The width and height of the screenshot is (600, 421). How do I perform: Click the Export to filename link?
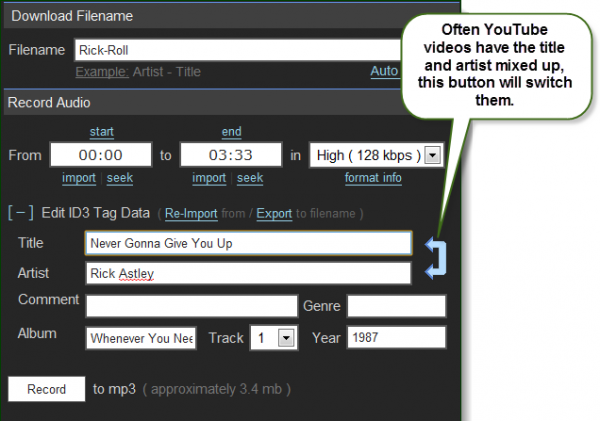click(x=274, y=214)
